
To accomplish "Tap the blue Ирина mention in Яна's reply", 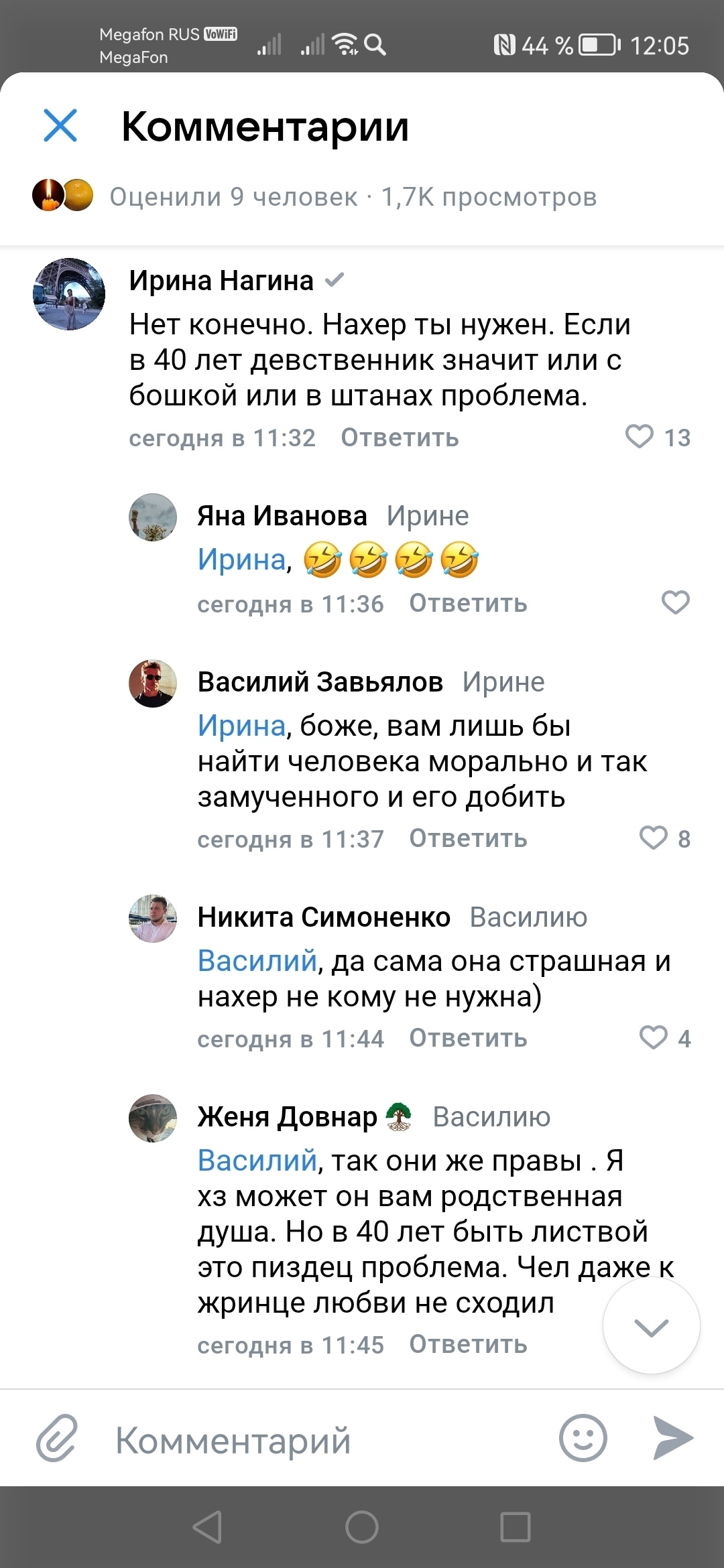I will (x=241, y=560).
